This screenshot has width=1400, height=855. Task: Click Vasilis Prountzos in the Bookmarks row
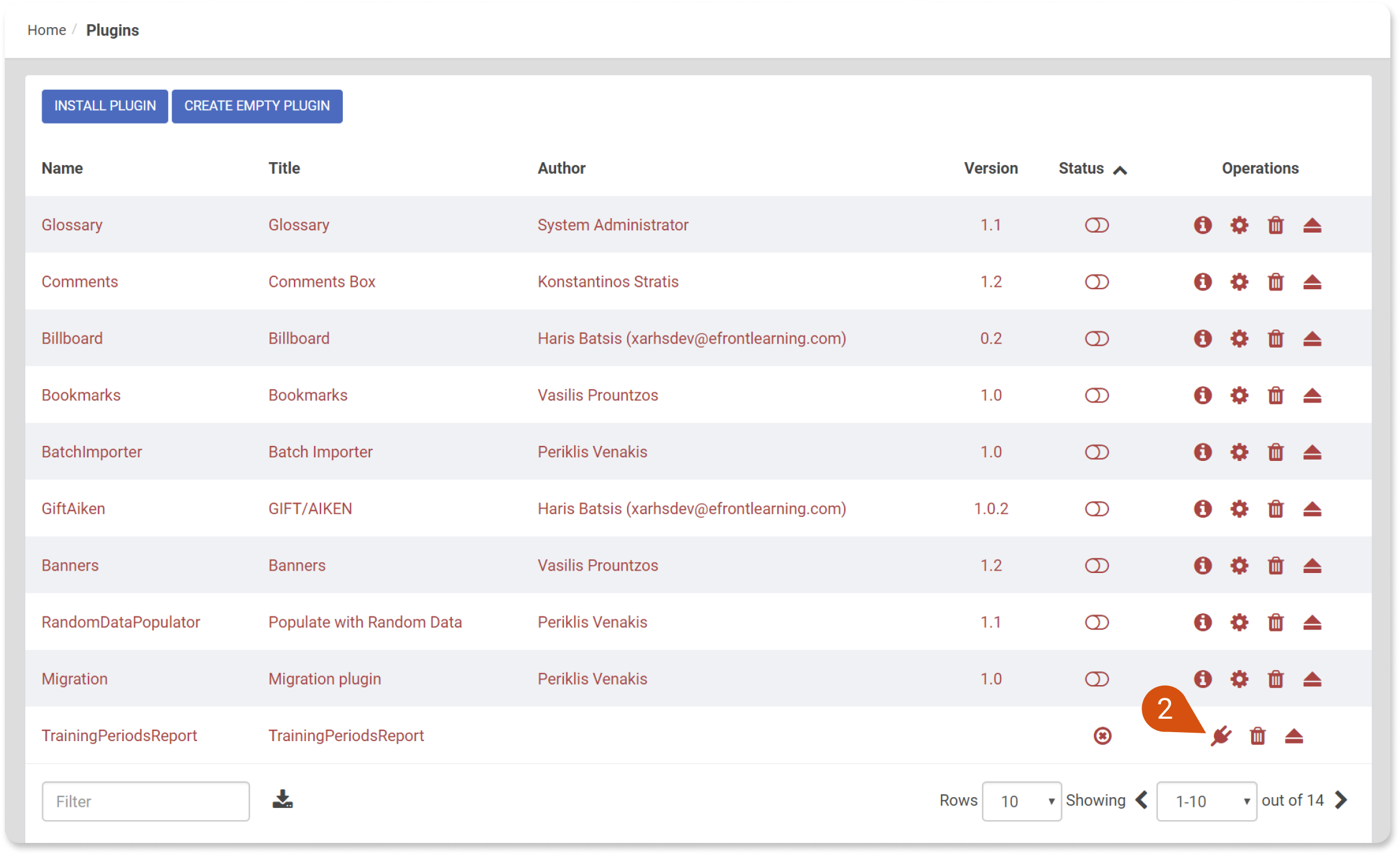[598, 395]
